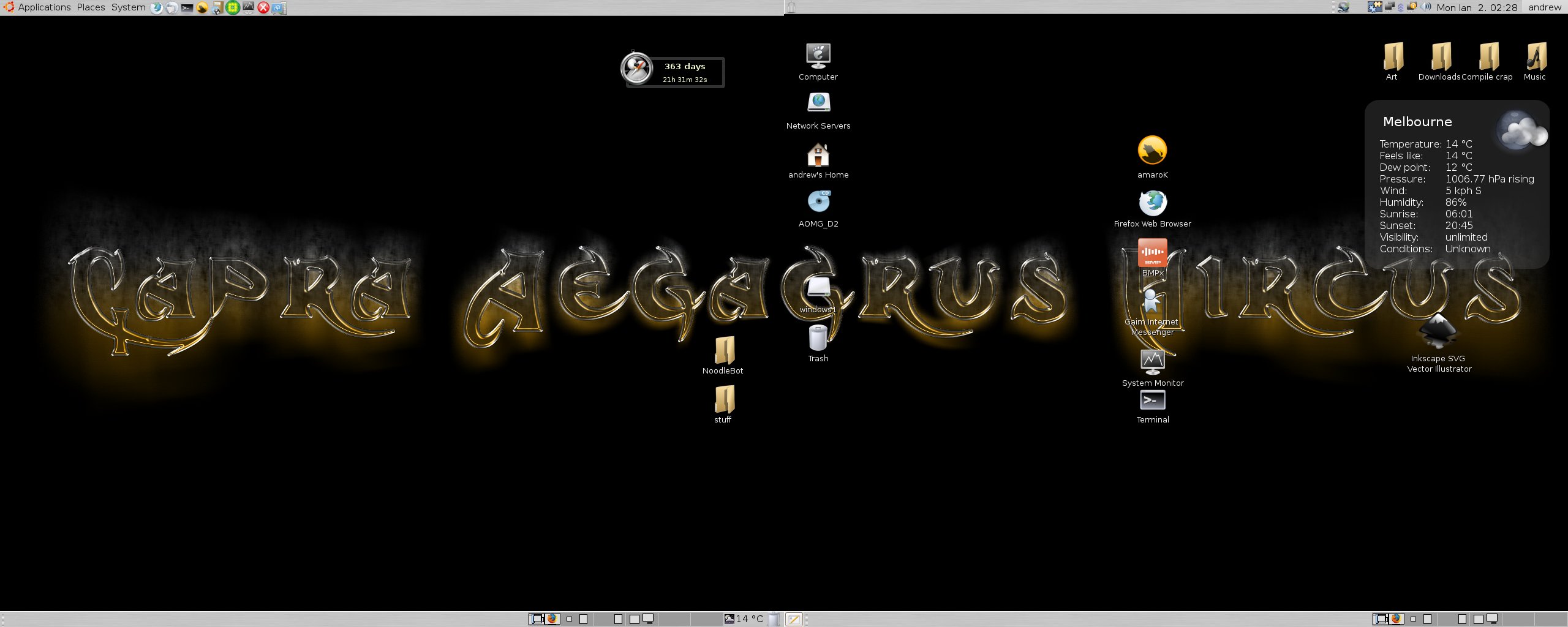
Task: Click the Pressure 1006.77 hPa rising value
Action: click(x=1490, y=179)
